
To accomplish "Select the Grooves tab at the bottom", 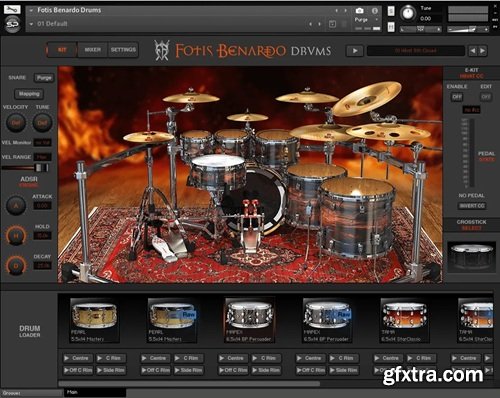I will 32,393.
